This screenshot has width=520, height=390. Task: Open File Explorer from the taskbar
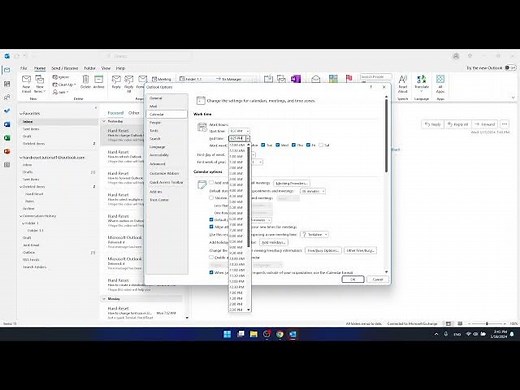254,334
